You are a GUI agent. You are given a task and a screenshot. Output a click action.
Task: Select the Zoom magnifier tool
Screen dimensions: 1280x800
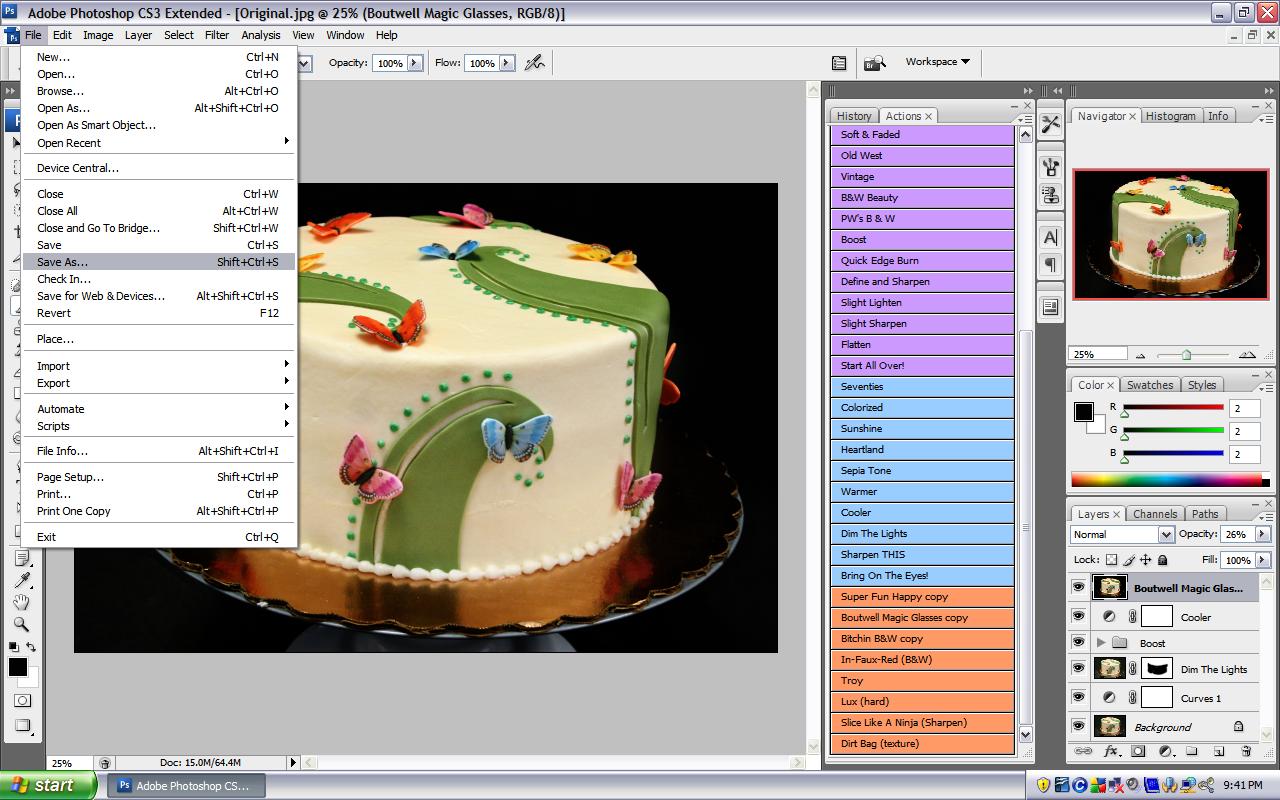click(22, 625)
